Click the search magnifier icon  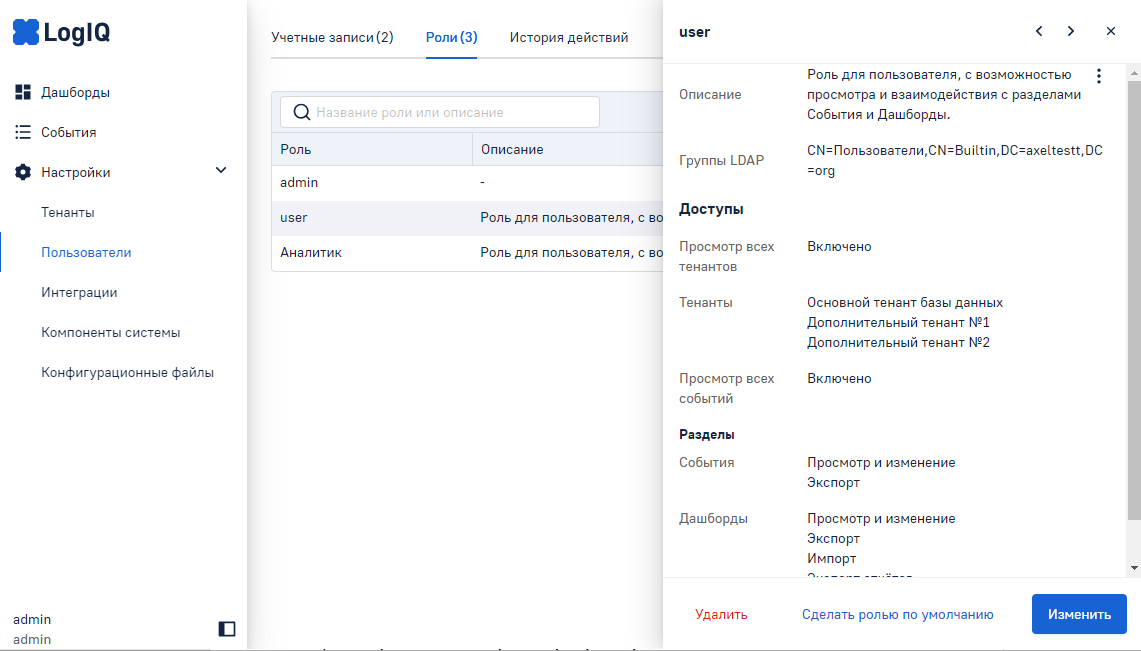click(301, 113)
